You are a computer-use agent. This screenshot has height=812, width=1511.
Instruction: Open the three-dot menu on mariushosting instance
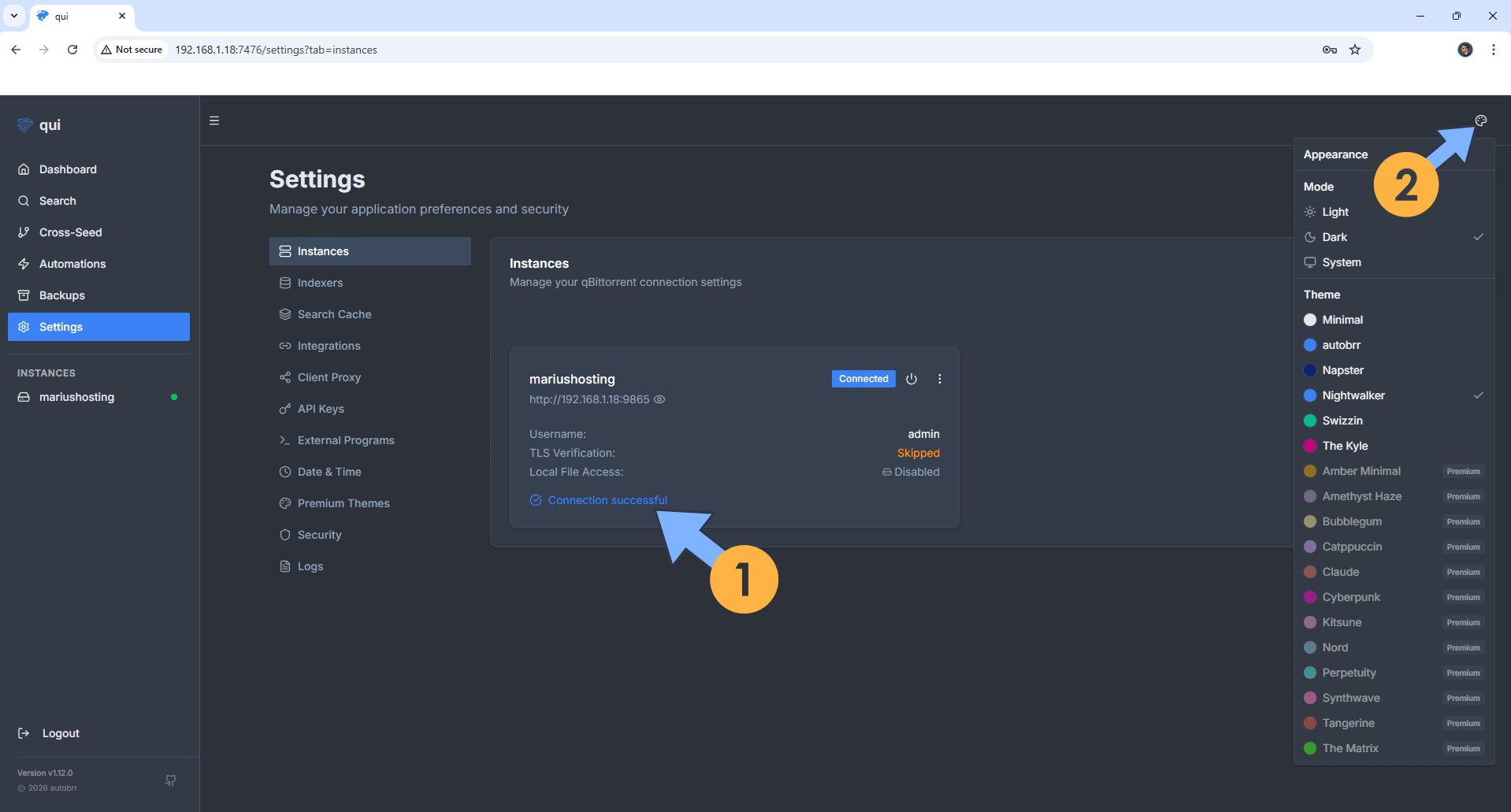(939, 379)
